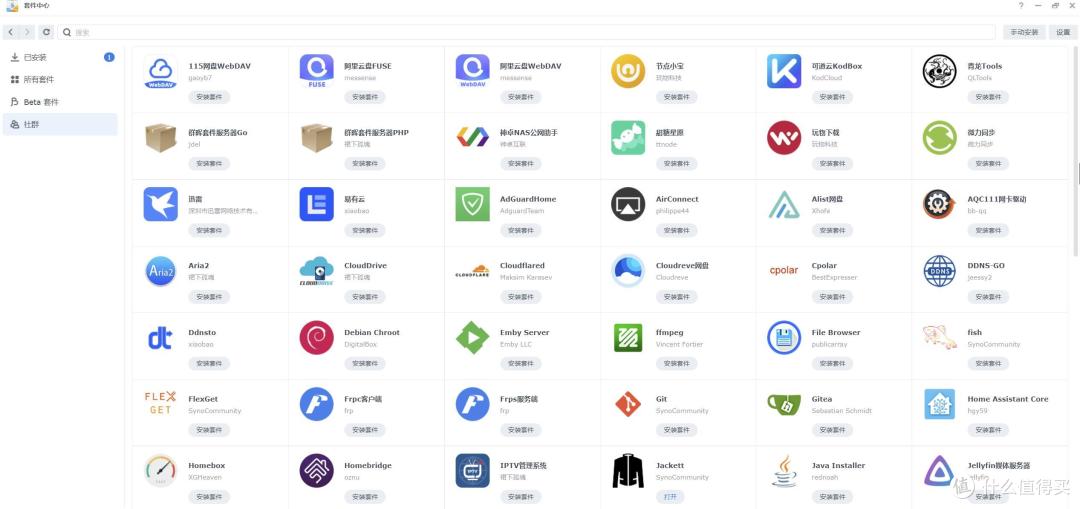The image size is (1080, 509).
Task: Click the Debian Chroot swirl icon
Action: tap(317, 337)
